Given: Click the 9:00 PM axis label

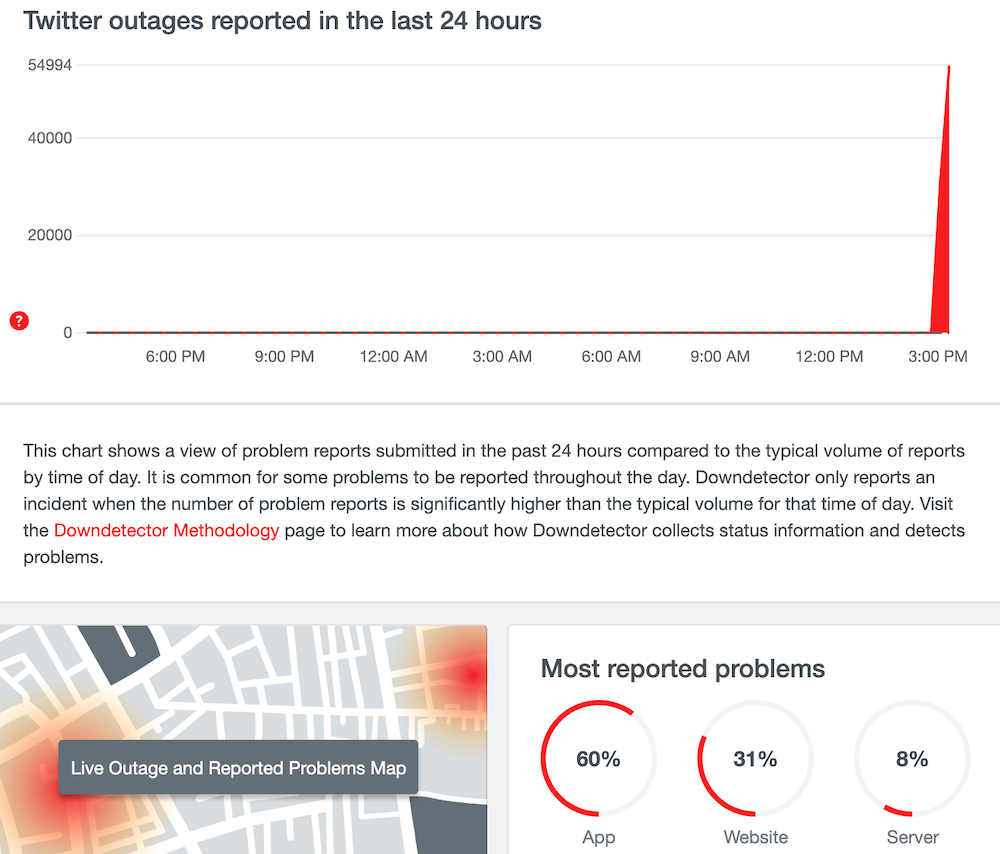Looking at the screenshot, I should [x=284, y=357].
